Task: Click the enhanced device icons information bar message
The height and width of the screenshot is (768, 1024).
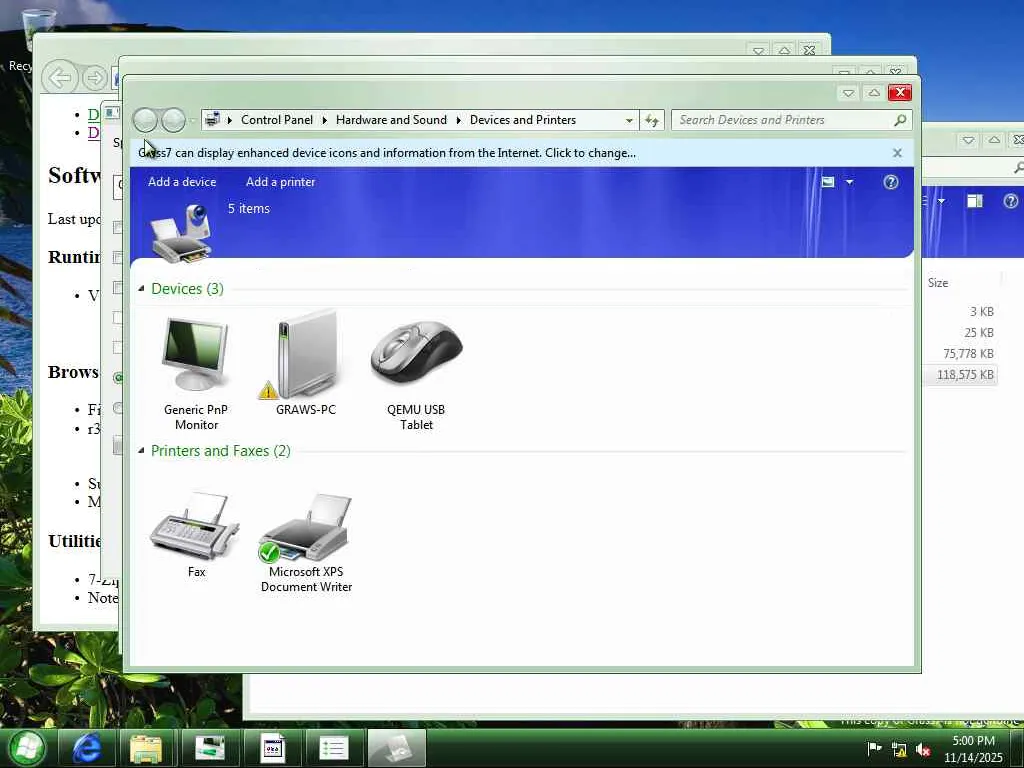Action: point(387,153)
